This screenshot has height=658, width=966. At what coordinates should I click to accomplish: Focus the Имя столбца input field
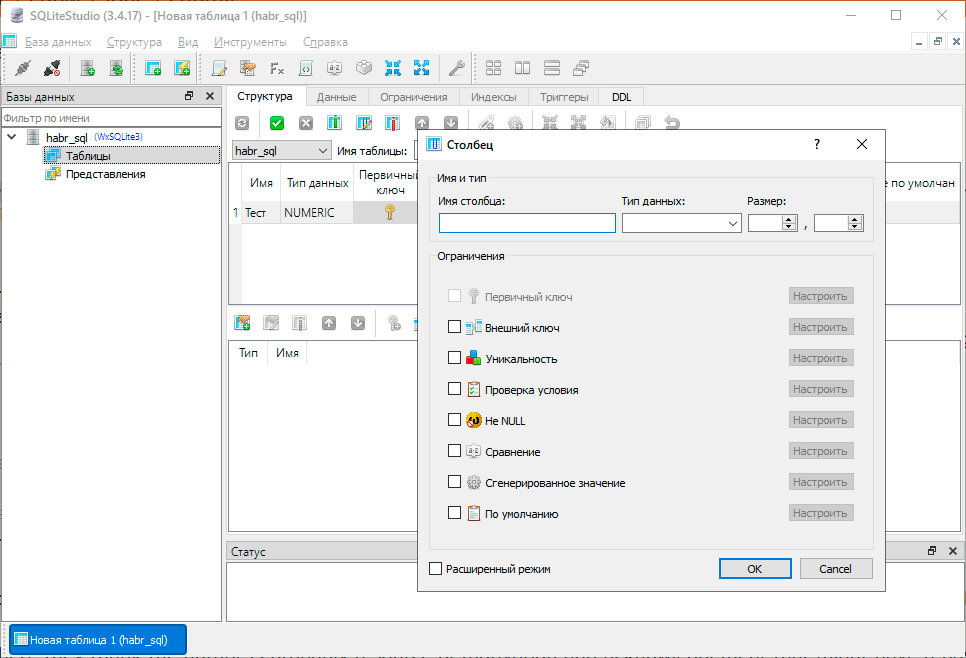point(527,223)
